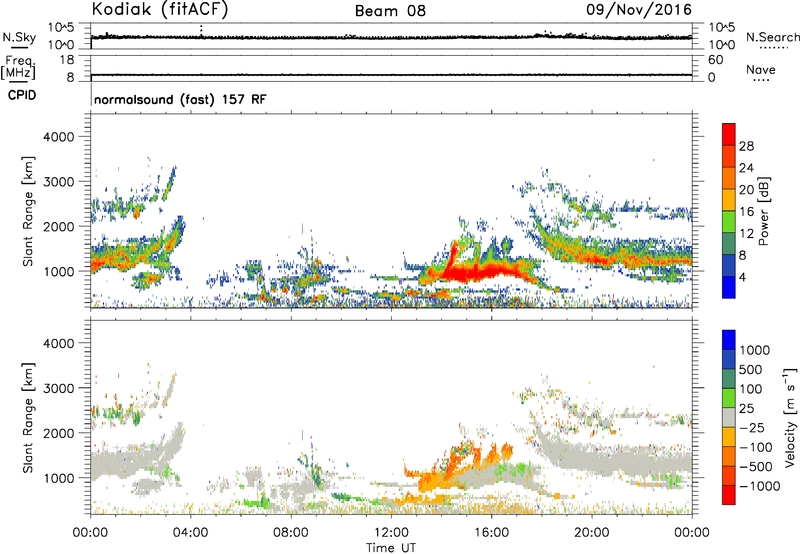Click the date '09/Nov/2016'
This screenshot has width=800, height=554.
639,9
